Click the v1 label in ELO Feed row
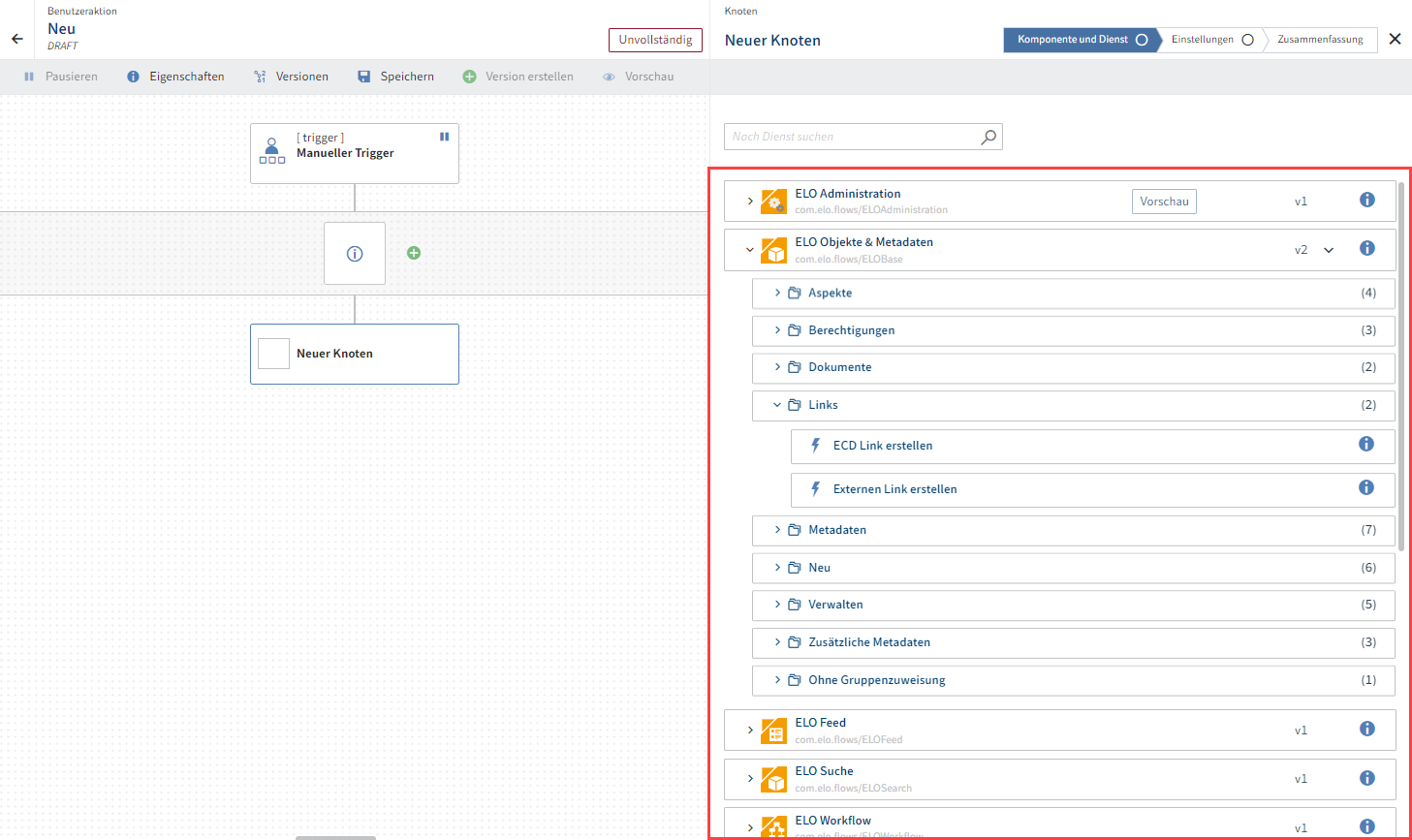Screen dimensions: 1412x840 point(1301,731)
